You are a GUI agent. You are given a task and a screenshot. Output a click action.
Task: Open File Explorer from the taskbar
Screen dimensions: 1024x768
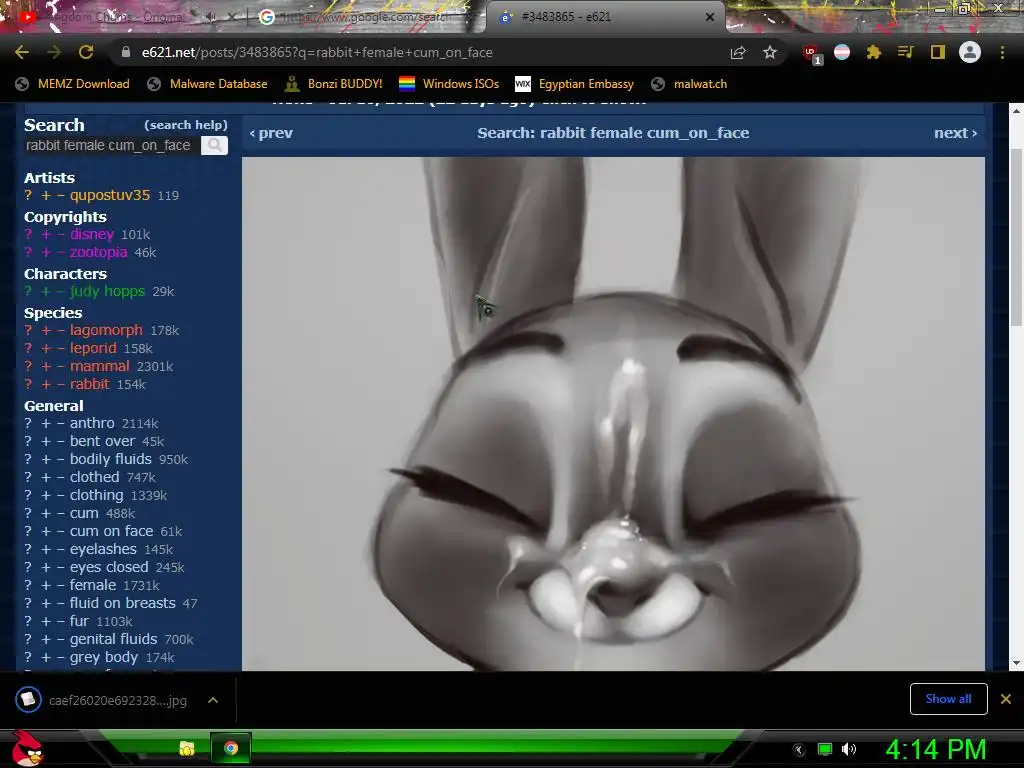click(x=187, y=748)
